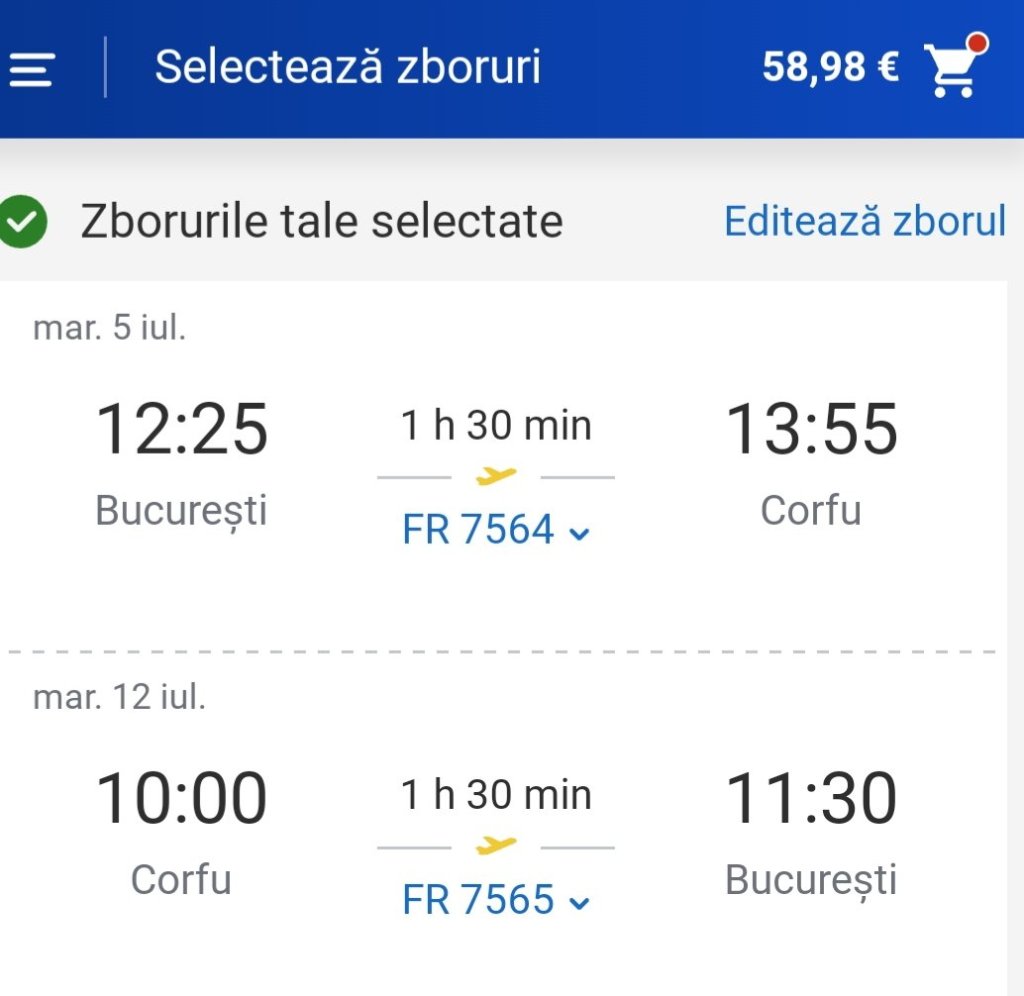This screenshot has height=996, width=1024.
Task: Click the mar. 12 iul. date label
Action: [x=119, y=697]
